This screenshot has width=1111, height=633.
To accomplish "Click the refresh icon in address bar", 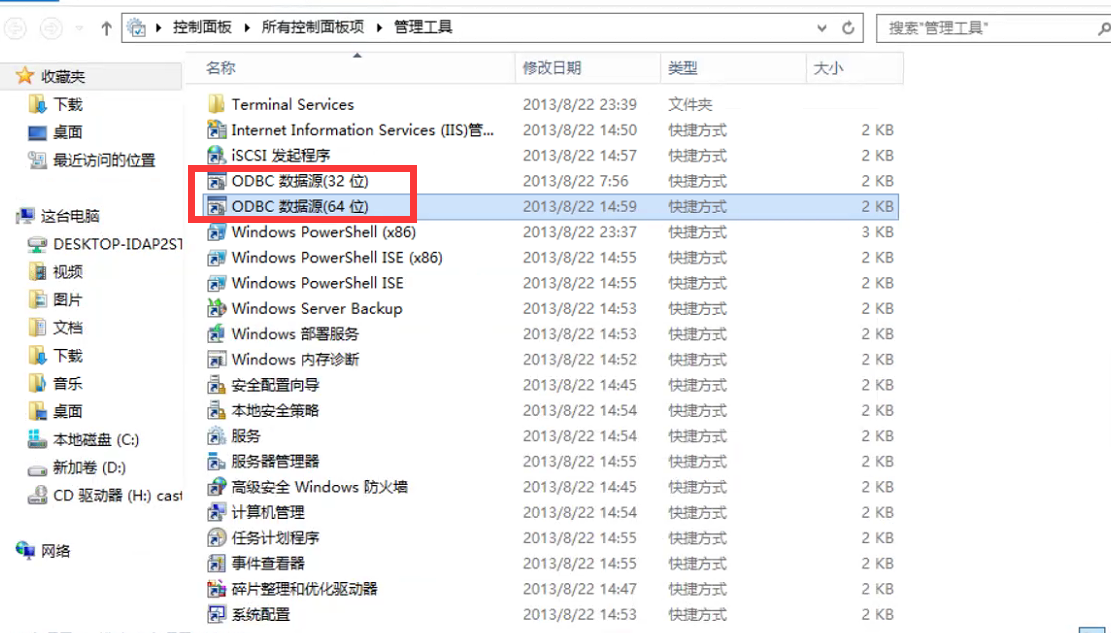I will click(x=848, y=28).
